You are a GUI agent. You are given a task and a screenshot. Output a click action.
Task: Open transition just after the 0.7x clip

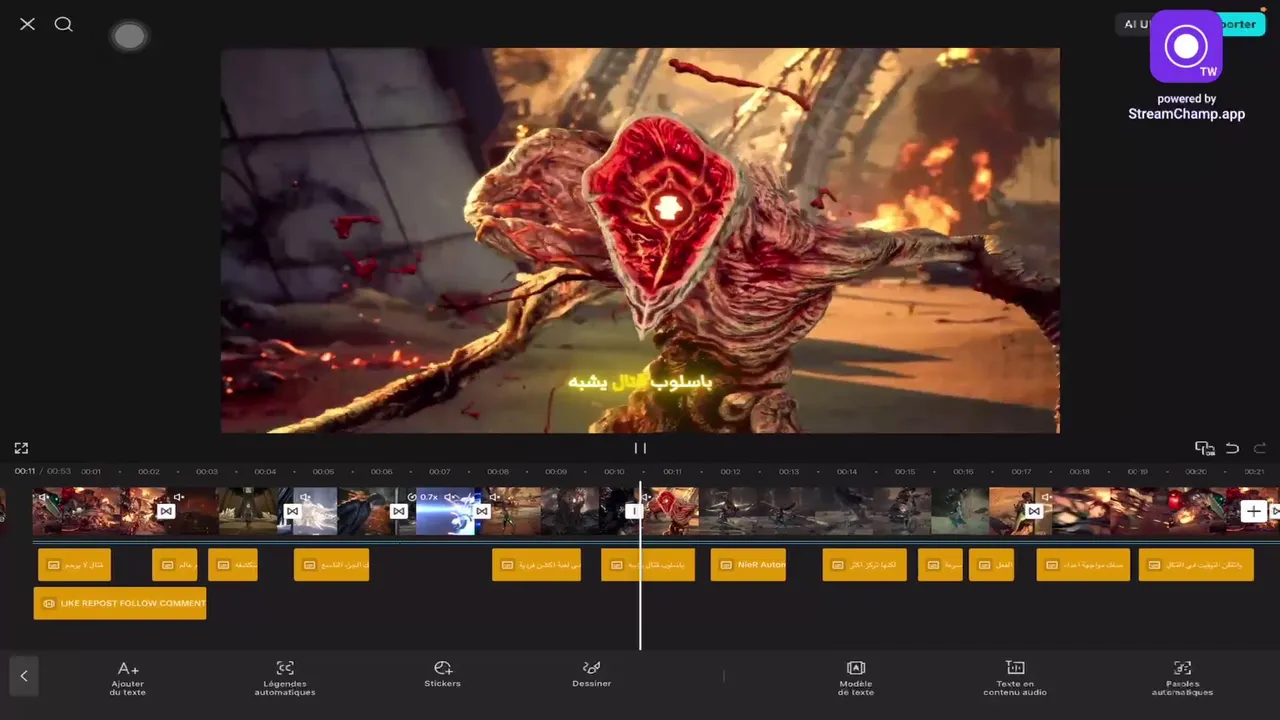click(x=482, y=511)
